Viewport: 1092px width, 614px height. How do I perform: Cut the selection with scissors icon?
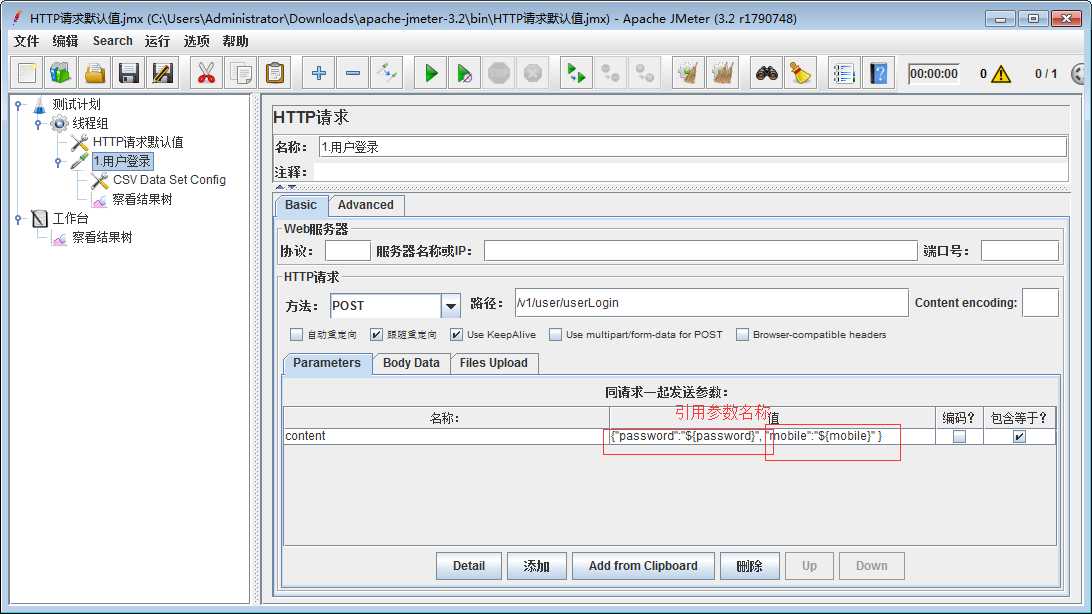pyautogui.click(x=206, y=73)
